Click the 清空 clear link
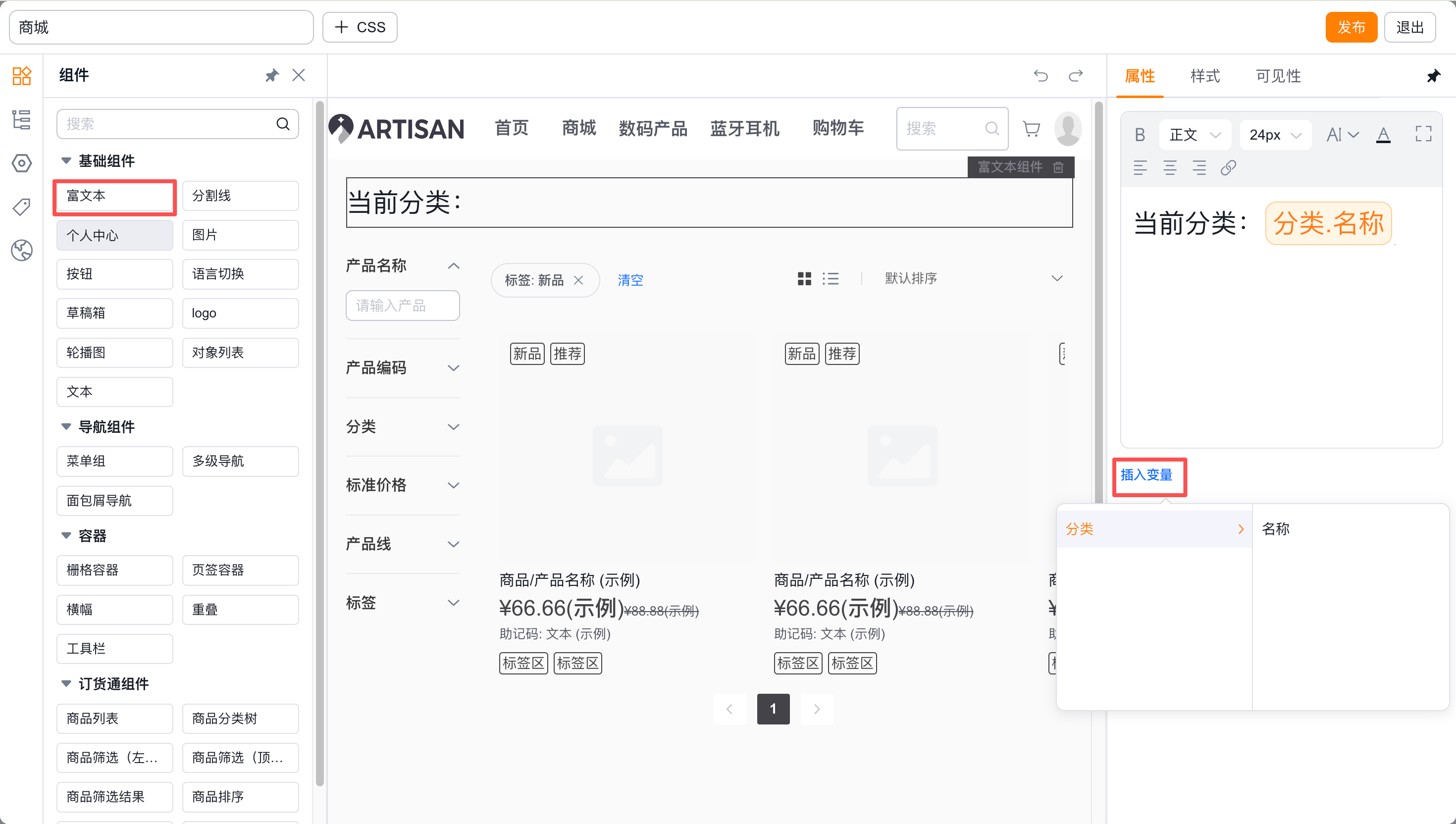The height and width of the screenshot is (824, 1456). [x=630, y=280]
